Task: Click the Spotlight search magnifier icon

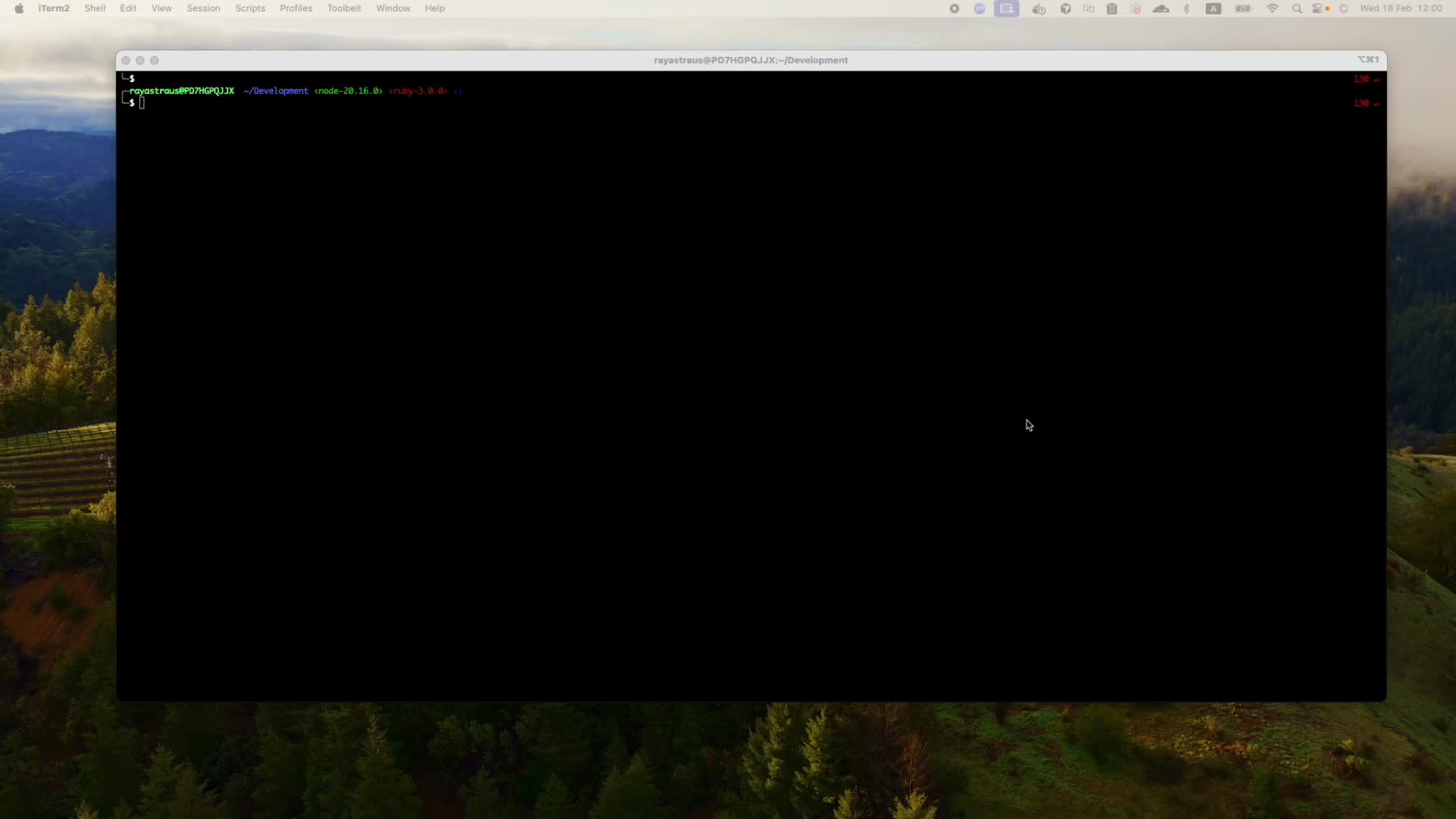Action: click(1297, 8)
